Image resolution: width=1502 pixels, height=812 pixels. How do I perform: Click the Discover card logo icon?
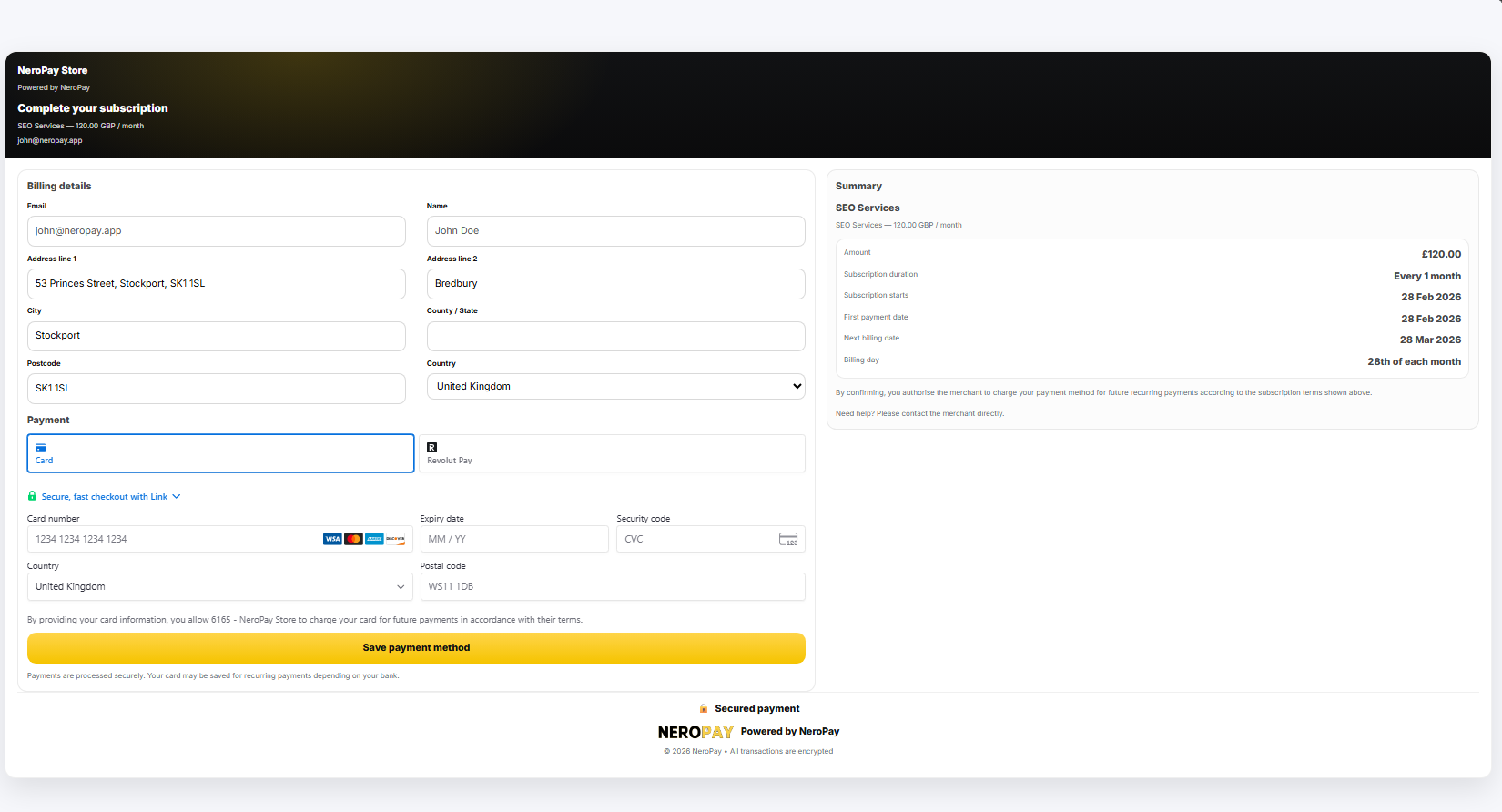(395, 539)
